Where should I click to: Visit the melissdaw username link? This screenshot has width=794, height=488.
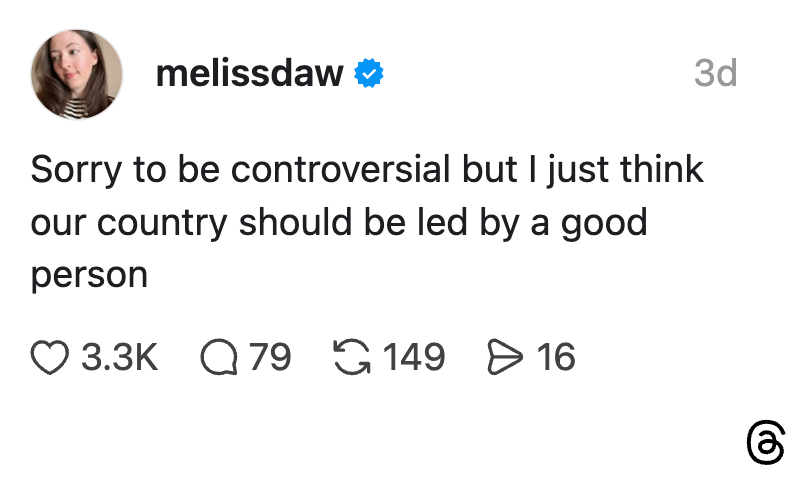coord(249,73)
